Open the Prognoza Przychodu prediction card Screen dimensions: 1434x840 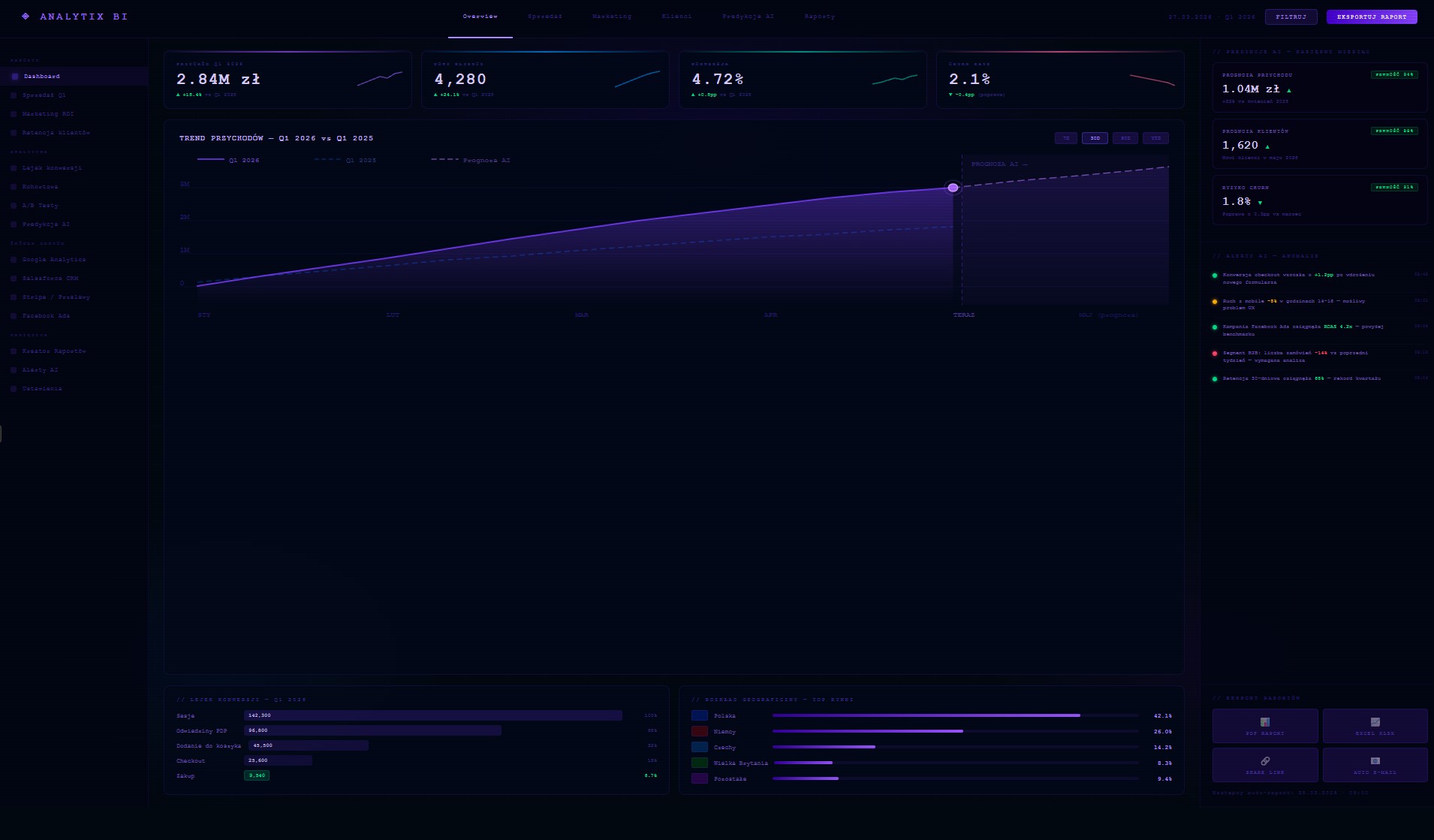(x=1319, y=88)
